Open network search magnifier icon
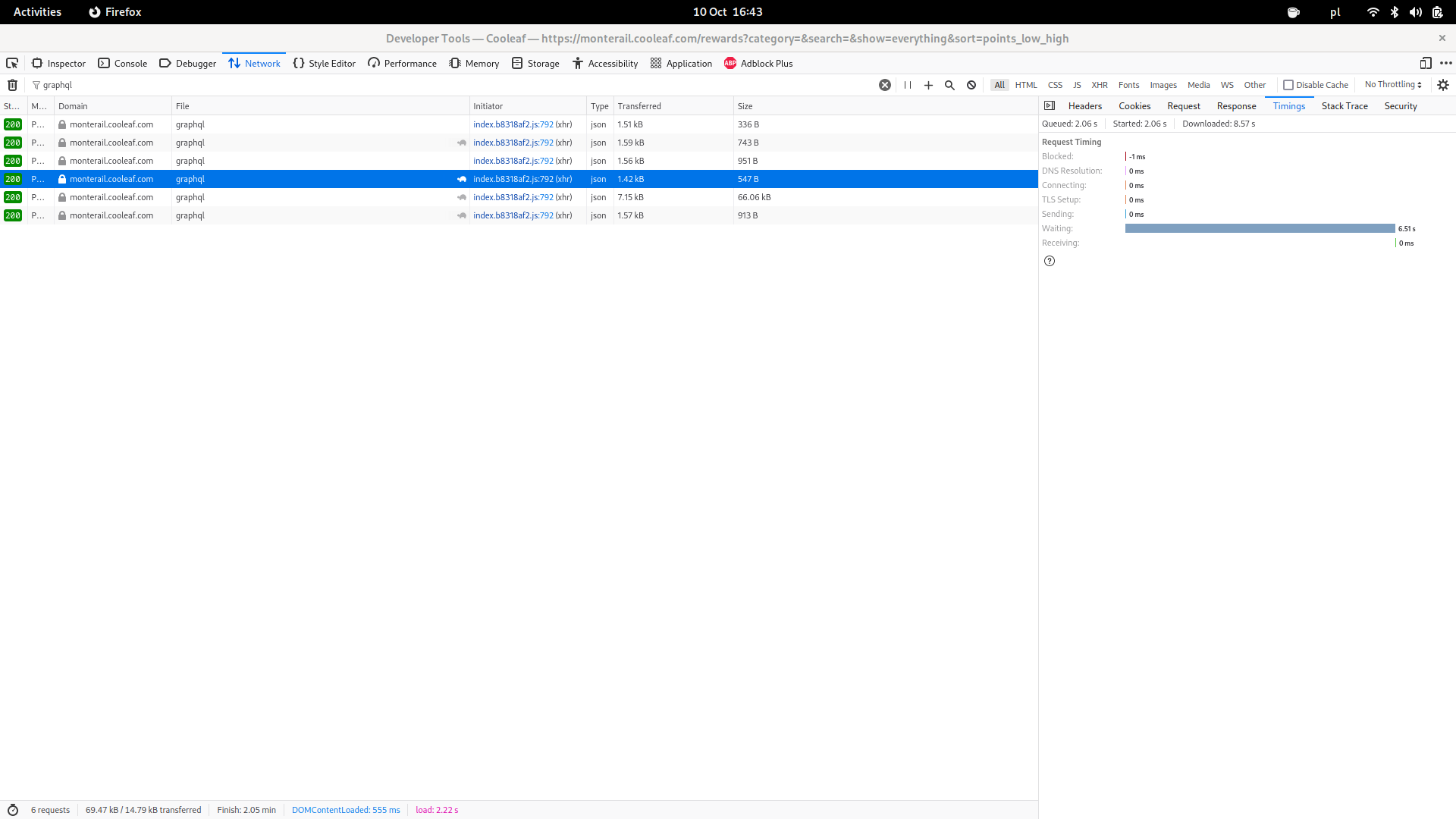The image size is (1456, 819). (949, 85)
